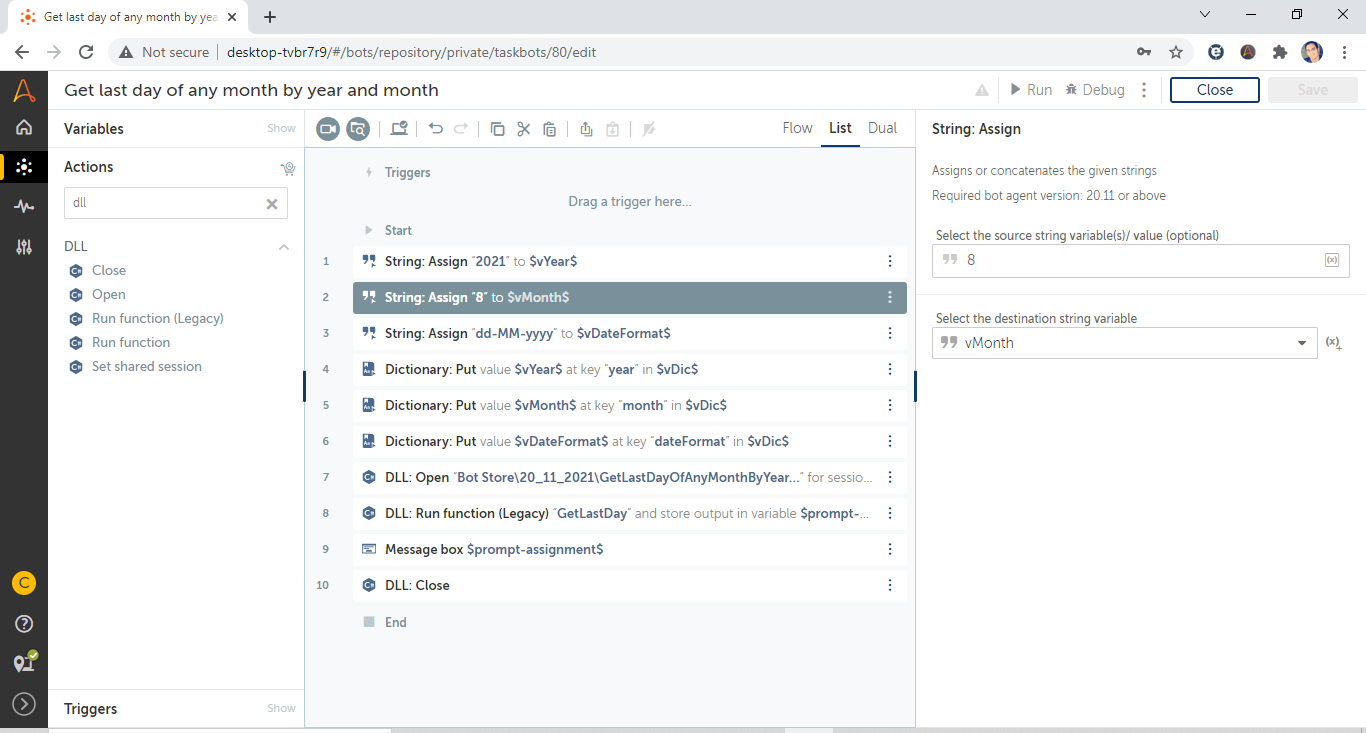The image size is (1366, 733).
Task: Start recording with the camera toolbar icon
Action: (328, 129)
